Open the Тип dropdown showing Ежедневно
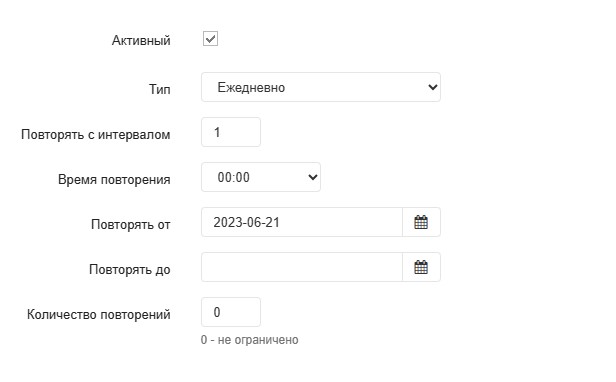 click(x=321, y=87)
